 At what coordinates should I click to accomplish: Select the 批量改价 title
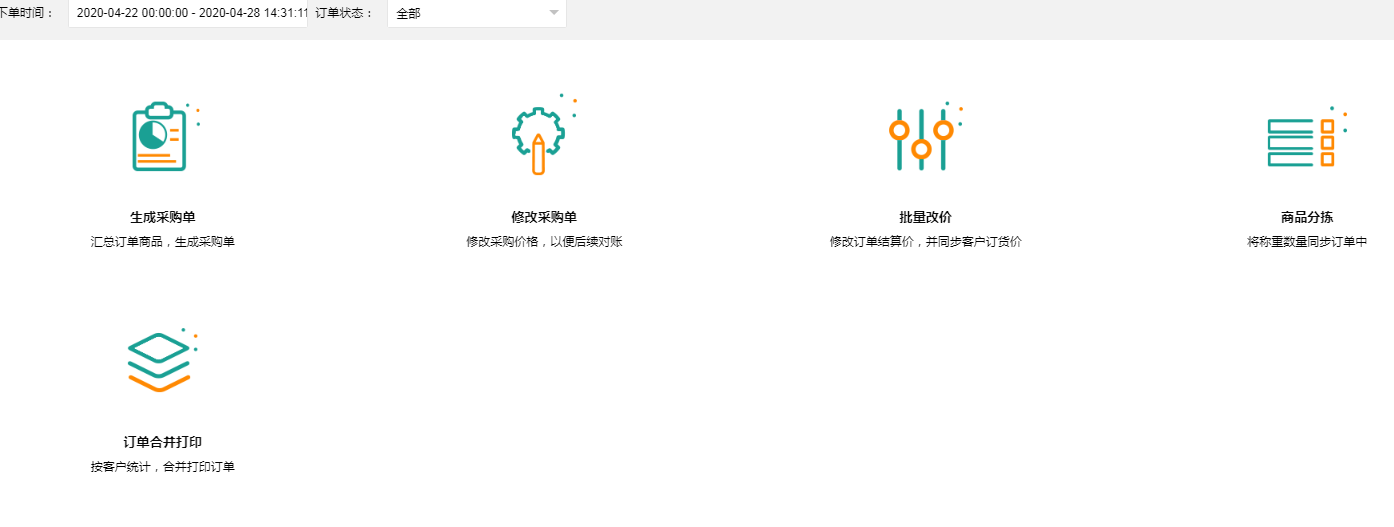[x=925, y=217]
